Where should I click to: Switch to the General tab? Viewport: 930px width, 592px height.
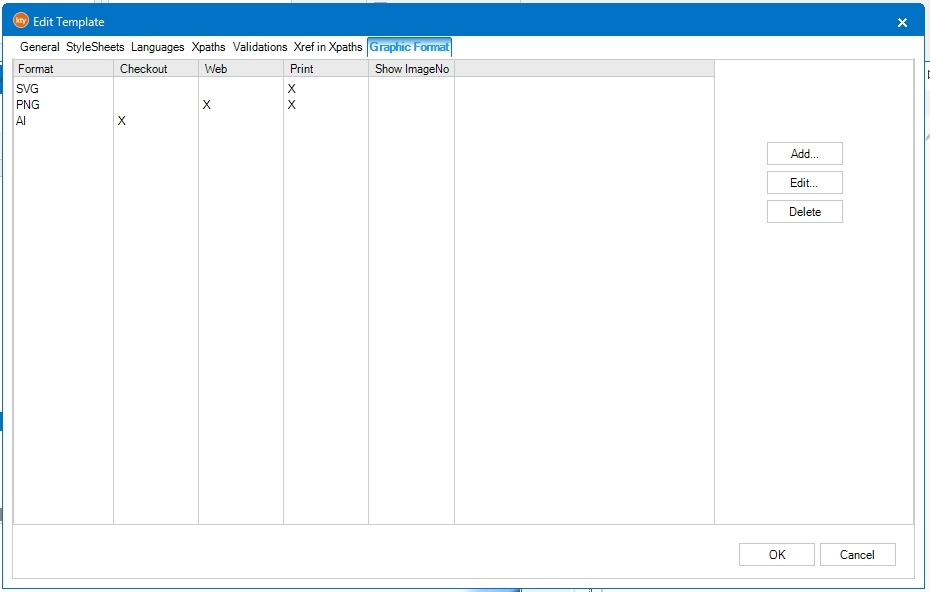tap(40, 47)
